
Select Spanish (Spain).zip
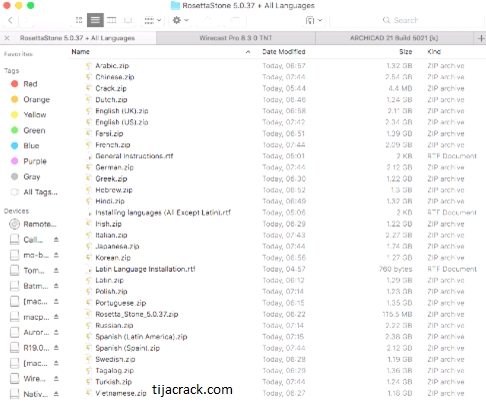tap(127, 348)
